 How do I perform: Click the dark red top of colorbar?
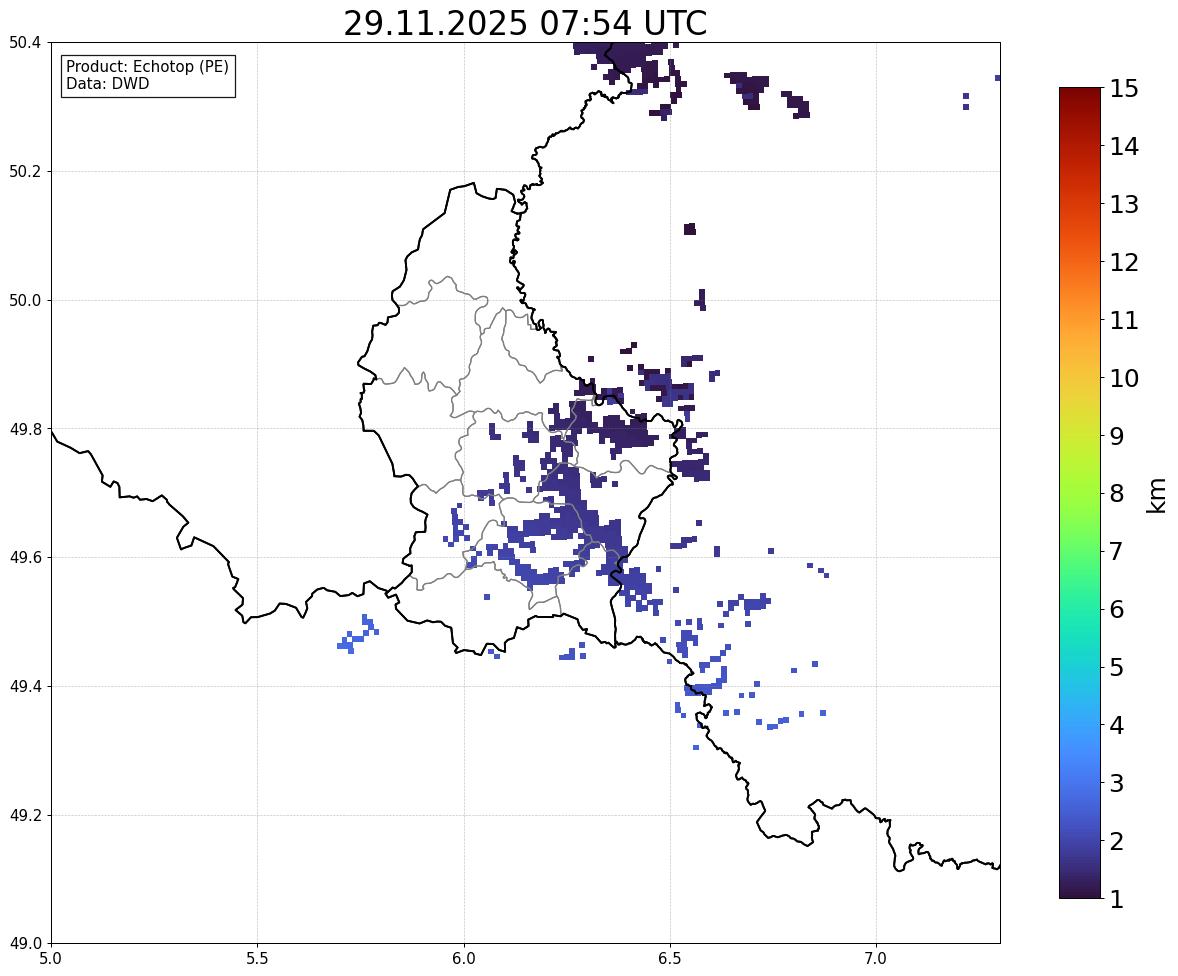click(1080, 95)
